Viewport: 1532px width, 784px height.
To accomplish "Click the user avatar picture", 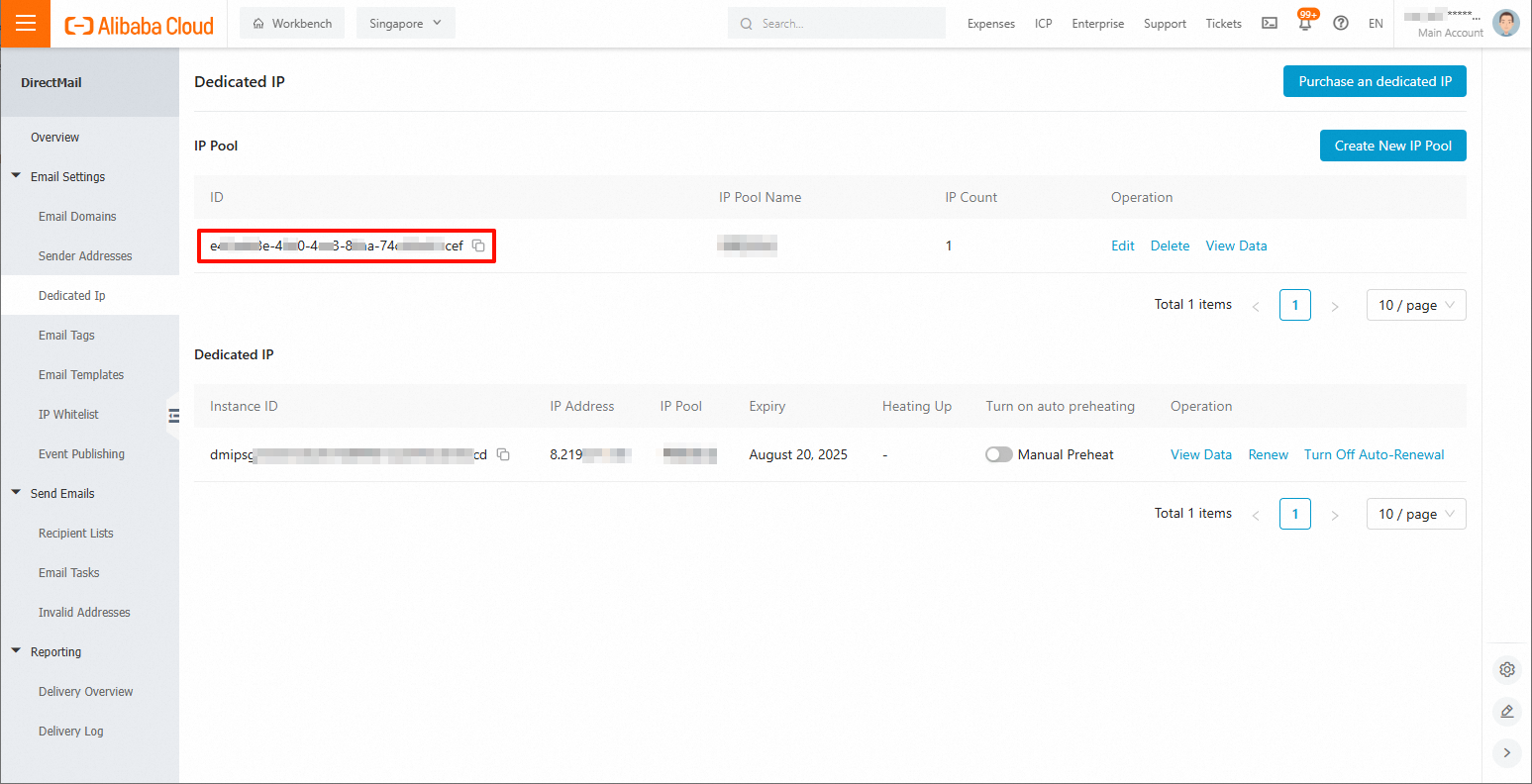I will tap(1506, 23).
